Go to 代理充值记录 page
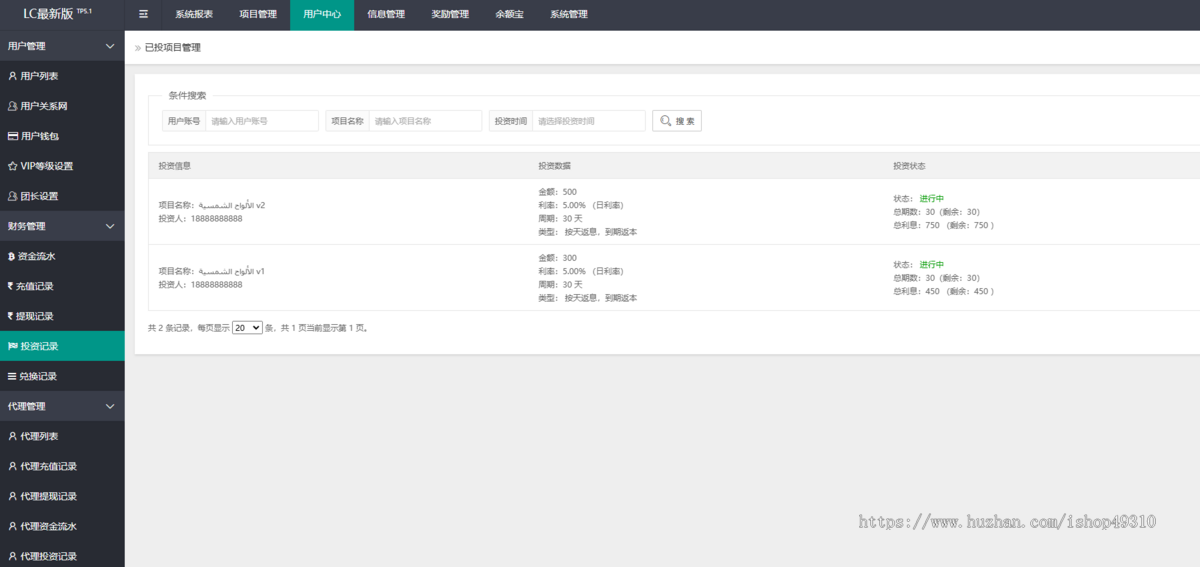The width and height of the screenshot is (1200, 567). 62,466
